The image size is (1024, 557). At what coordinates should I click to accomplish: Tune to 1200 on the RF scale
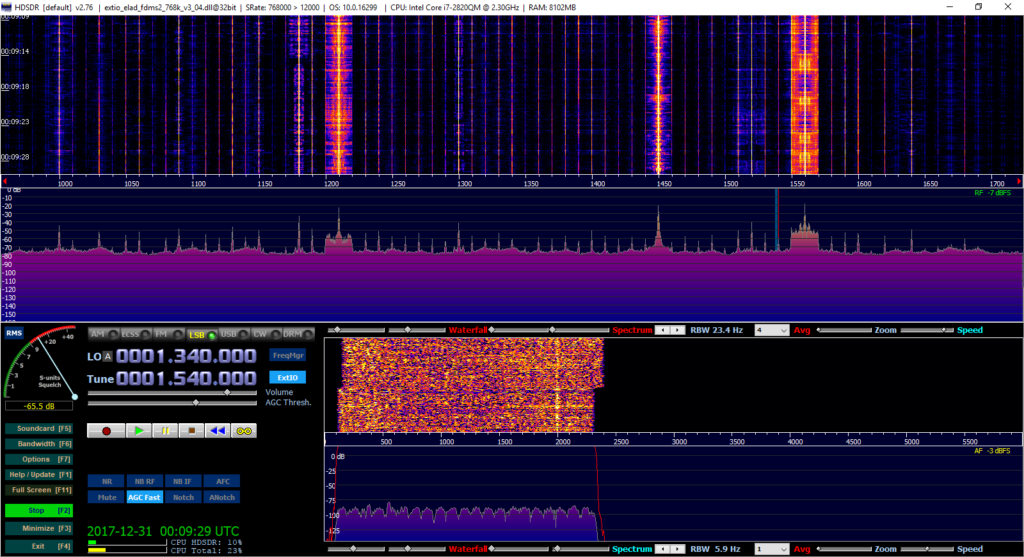point(331,184)
